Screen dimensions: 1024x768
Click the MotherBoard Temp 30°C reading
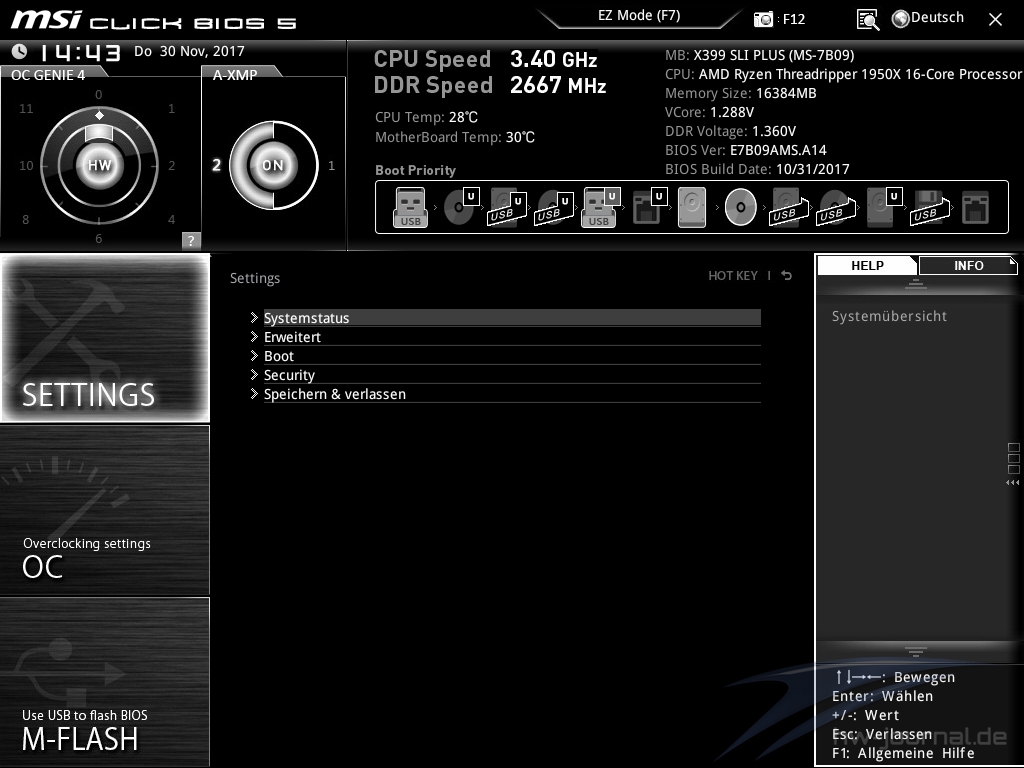click(455, 137)
